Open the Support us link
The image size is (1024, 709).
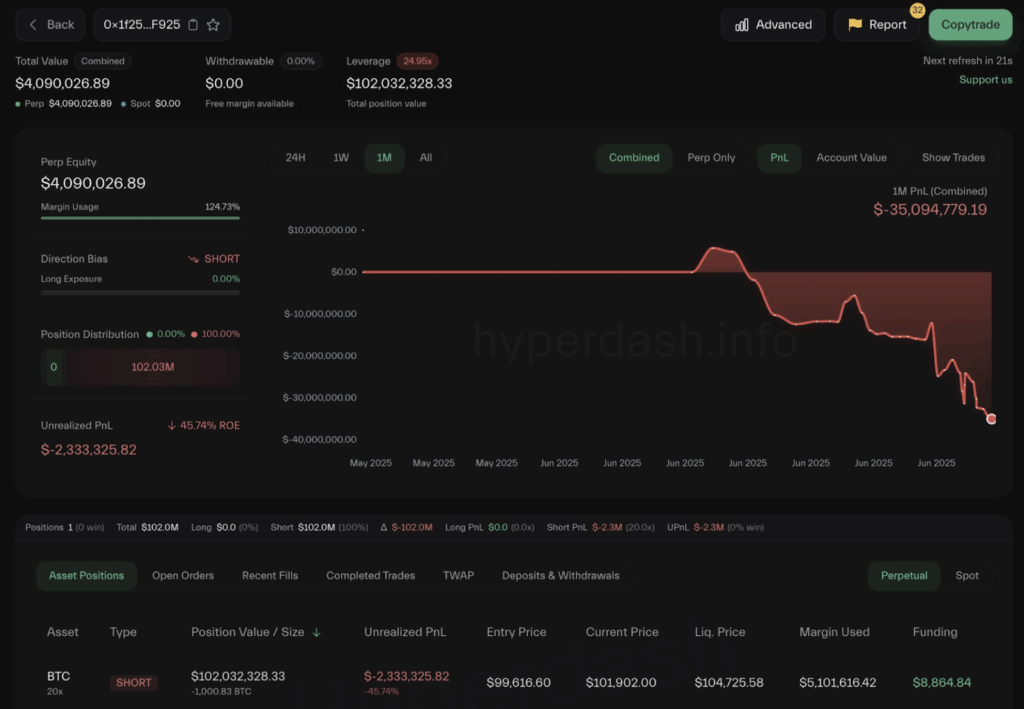click(985, 80)
